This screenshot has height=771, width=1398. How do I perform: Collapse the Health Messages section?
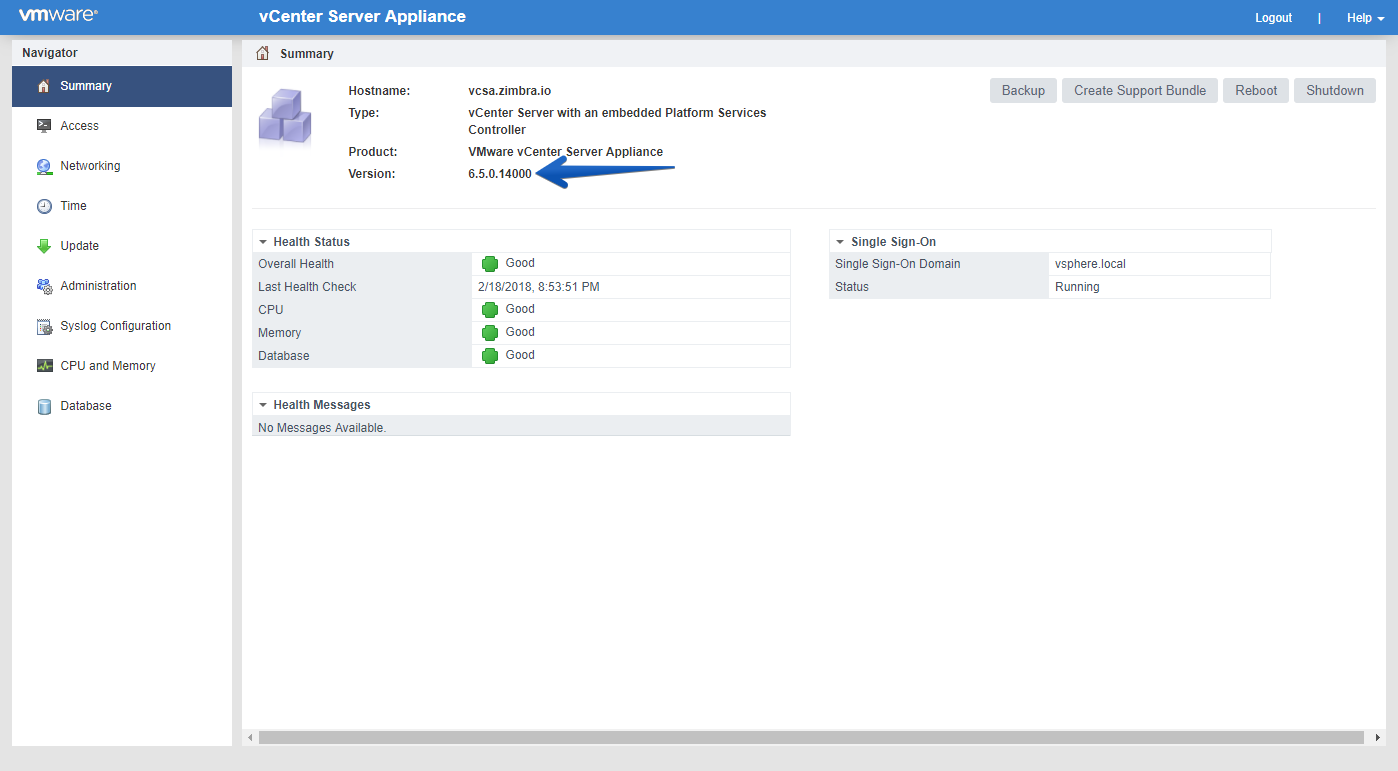tap(263, 405)
